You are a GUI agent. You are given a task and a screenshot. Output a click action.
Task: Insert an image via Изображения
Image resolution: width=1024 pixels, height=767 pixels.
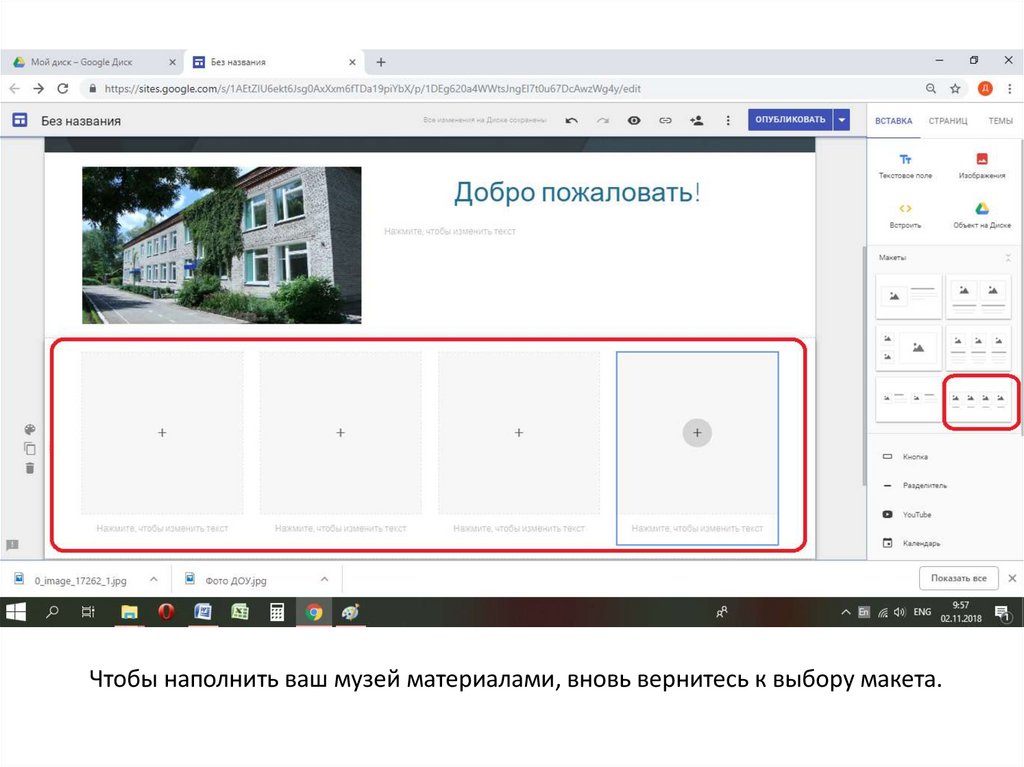coord(982,165)
